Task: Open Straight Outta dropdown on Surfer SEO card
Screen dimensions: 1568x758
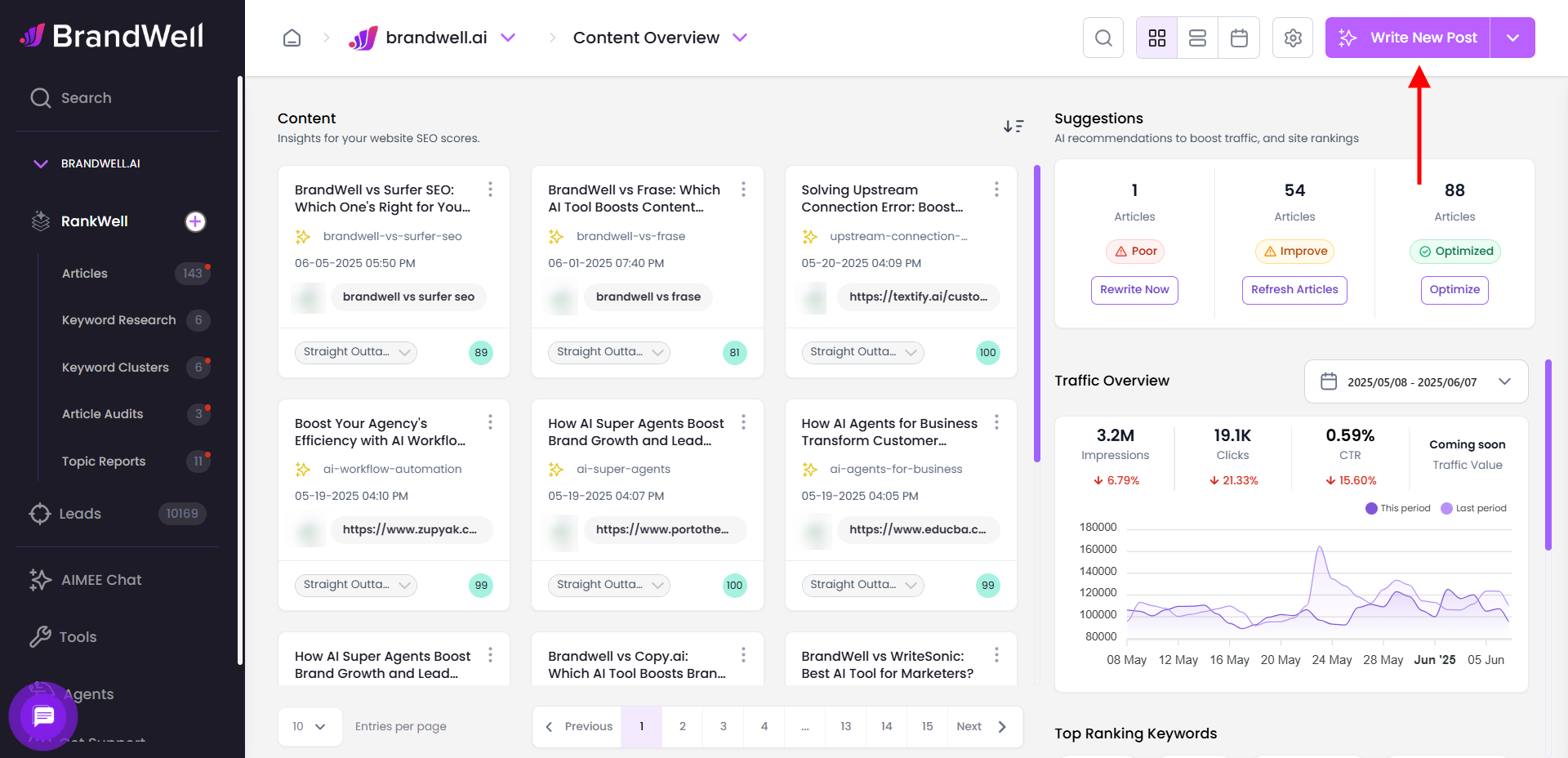Action: (x=356, y=352)
